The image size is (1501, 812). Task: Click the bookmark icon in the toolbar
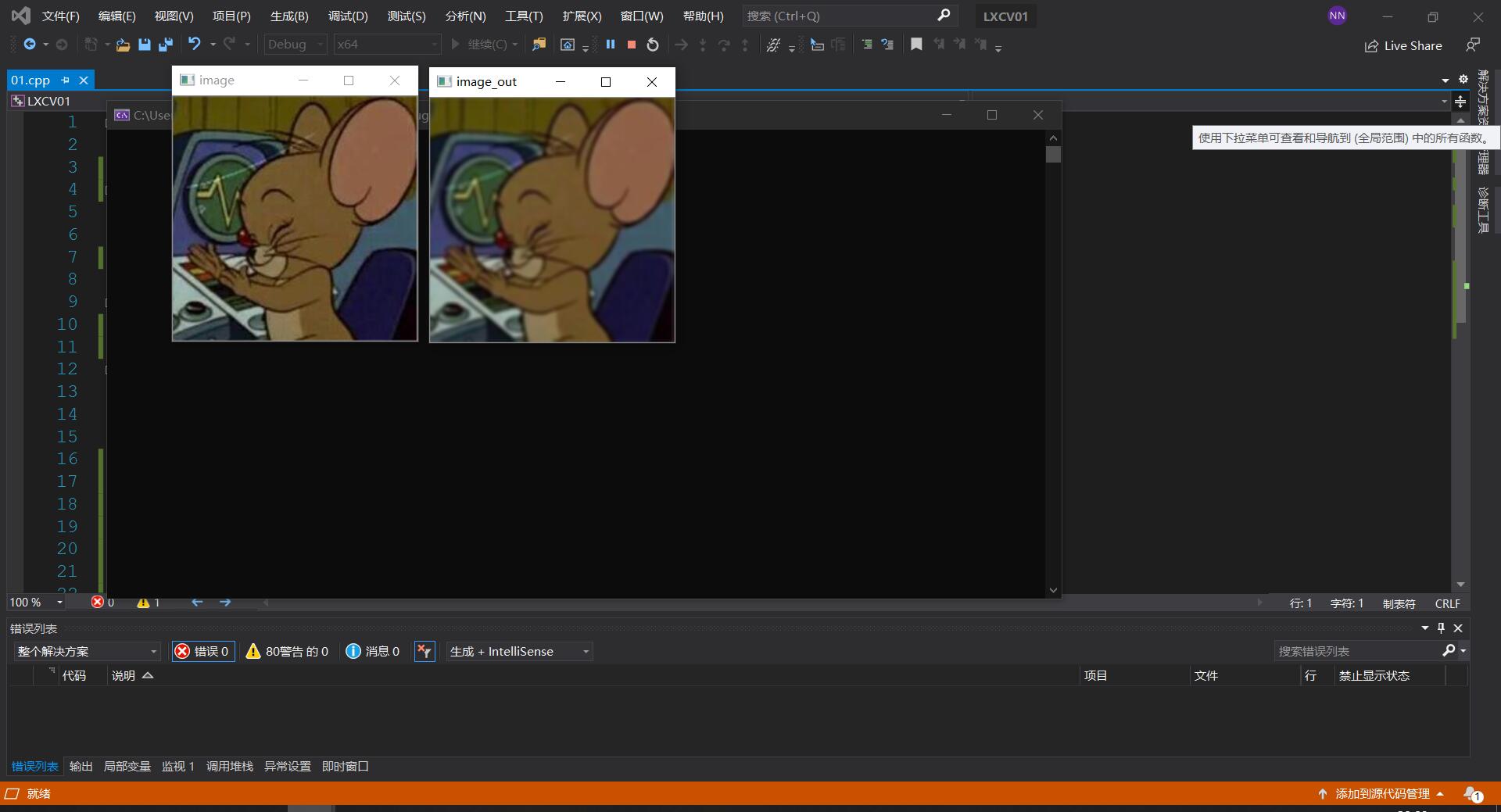pos(916,45)
